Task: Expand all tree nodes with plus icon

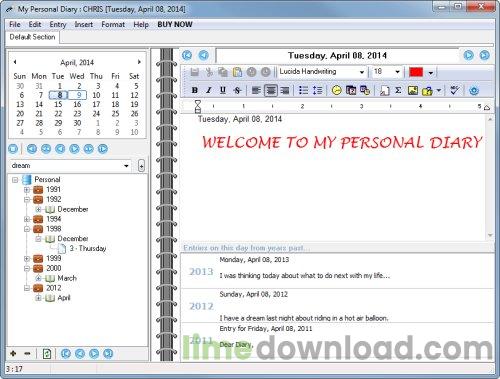Action: (x=13, y=353)
